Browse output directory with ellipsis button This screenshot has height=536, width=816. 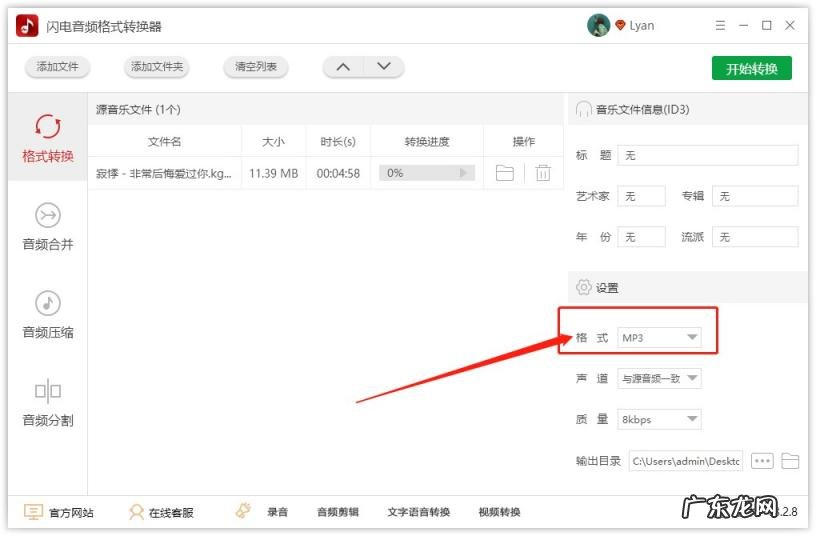[762, 461]
